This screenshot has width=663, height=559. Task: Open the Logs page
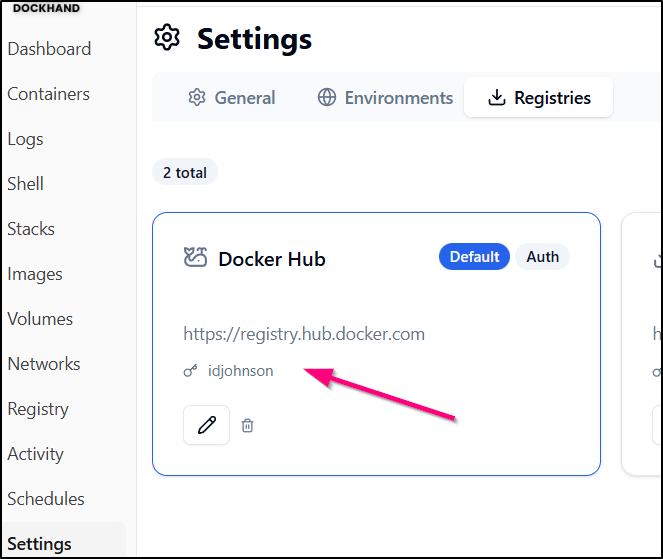click(x=25, y=139)
